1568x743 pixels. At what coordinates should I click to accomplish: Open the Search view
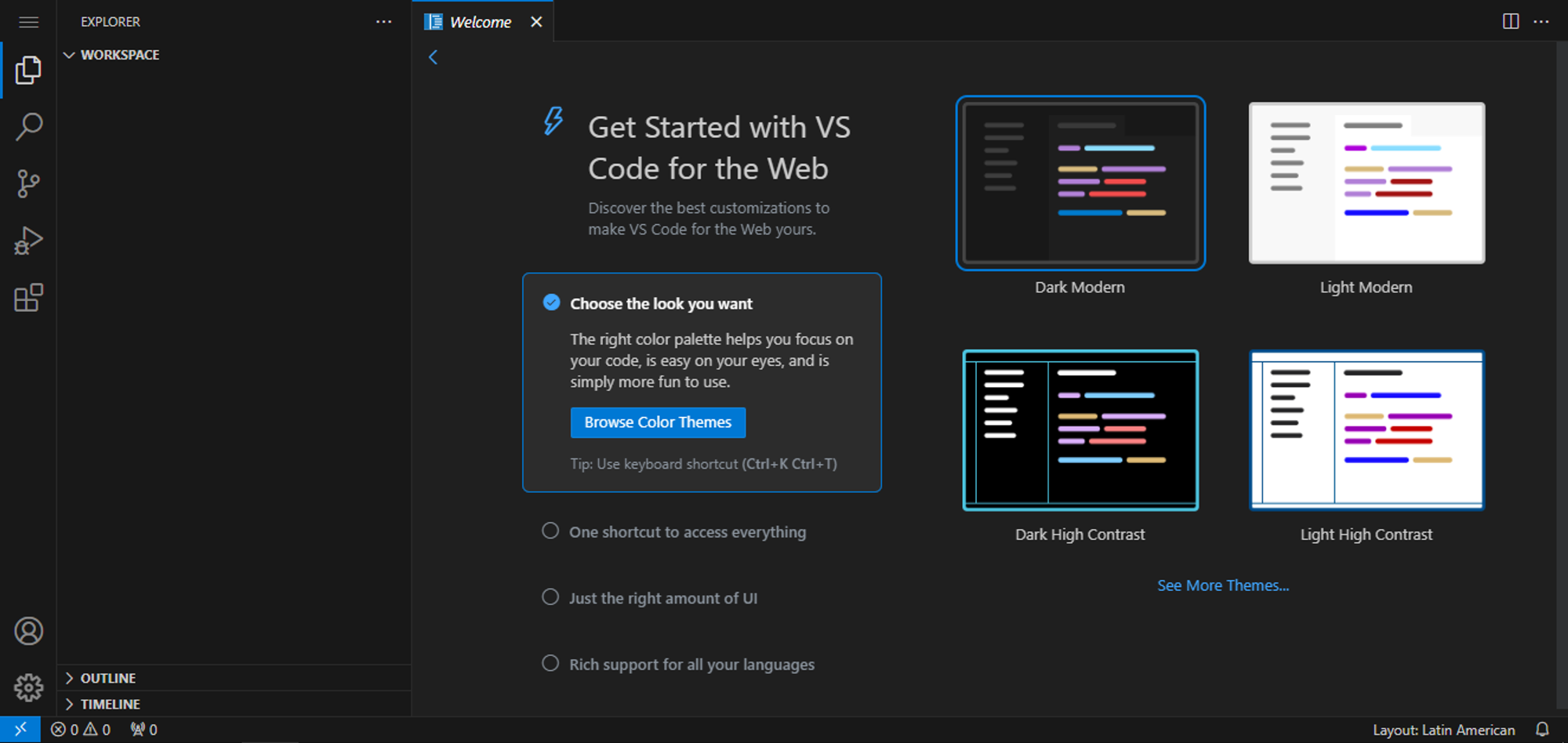click(x=28, y=127)
